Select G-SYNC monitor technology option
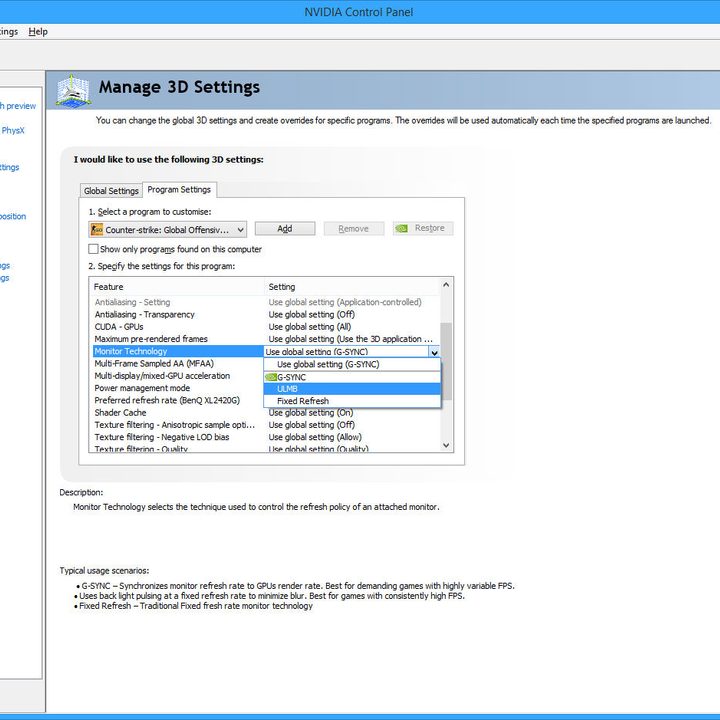720x720 pixels. 352,377
